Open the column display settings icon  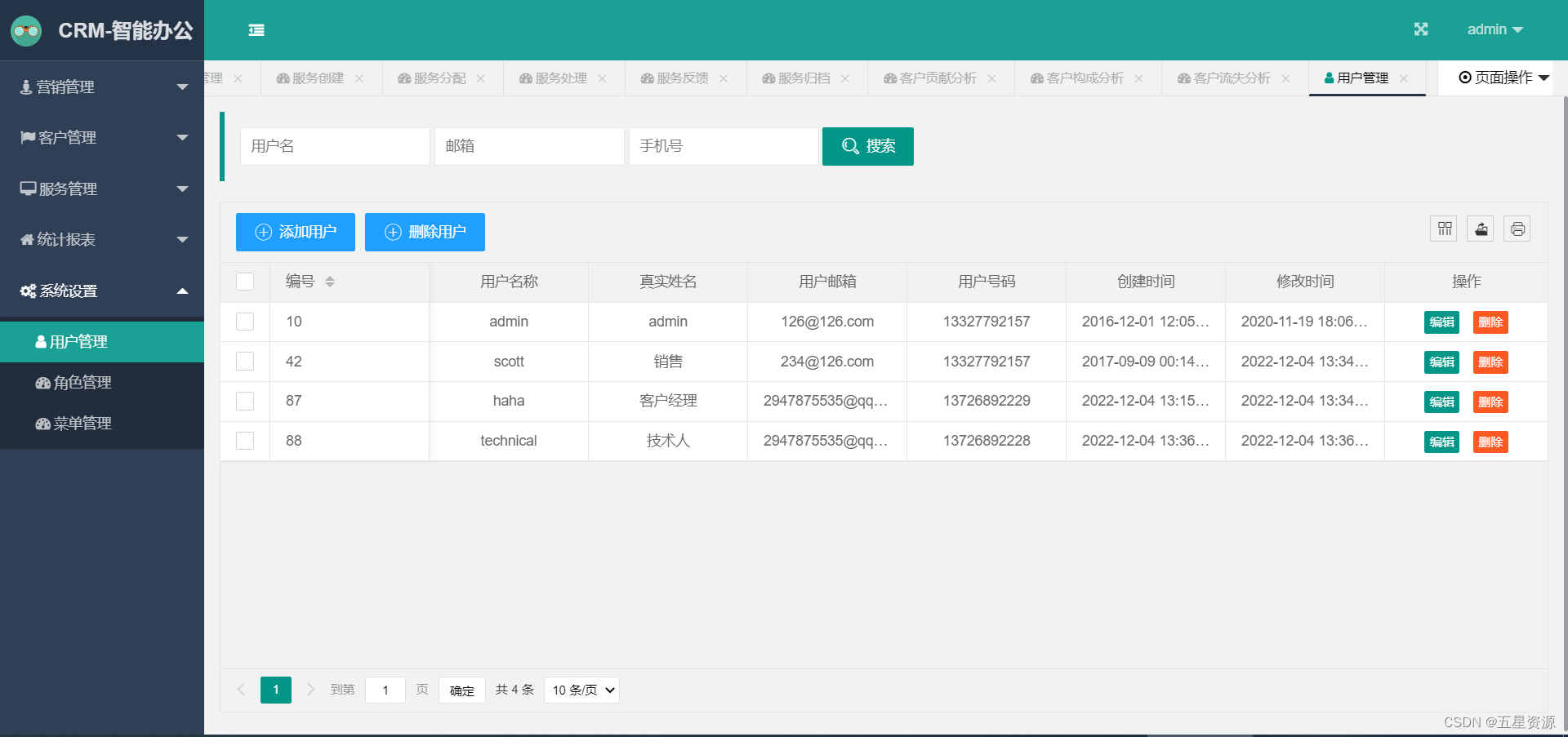tap(1443, 229)
